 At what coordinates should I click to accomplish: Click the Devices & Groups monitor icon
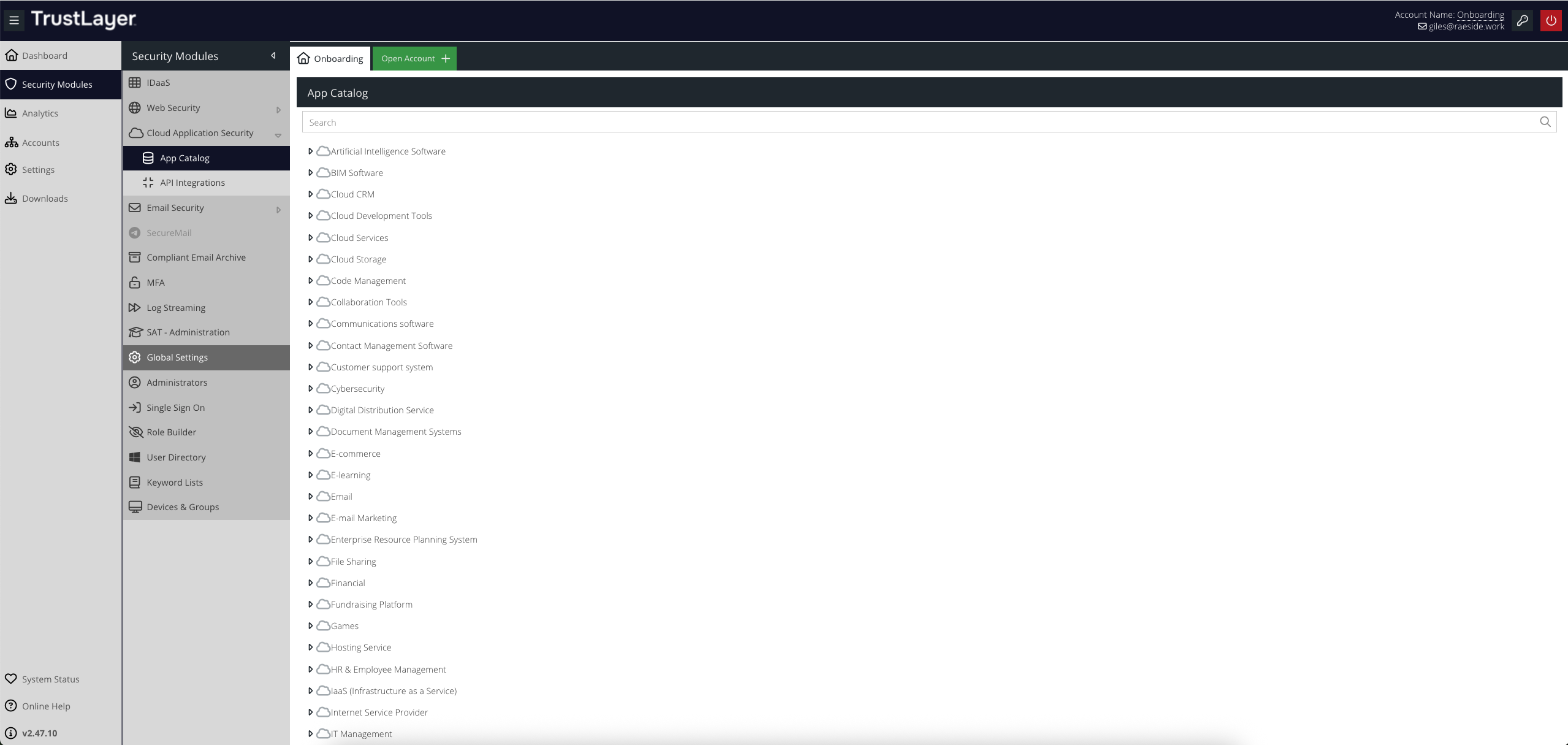point(135,507)
